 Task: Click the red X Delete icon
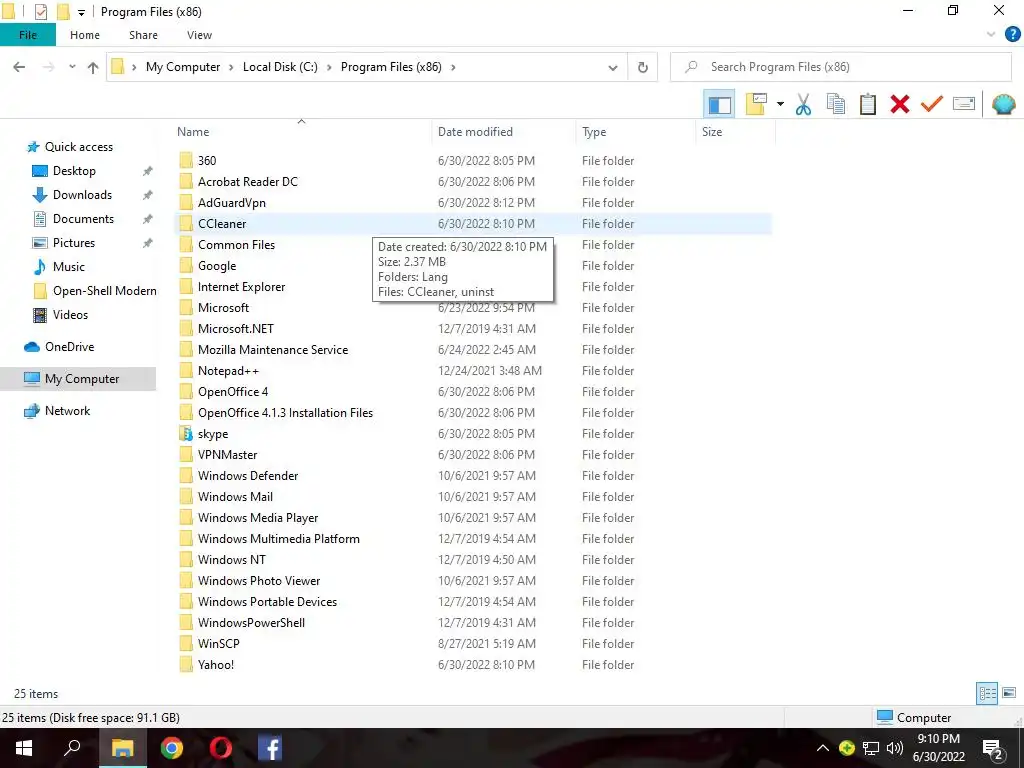(x=900, y=104)
